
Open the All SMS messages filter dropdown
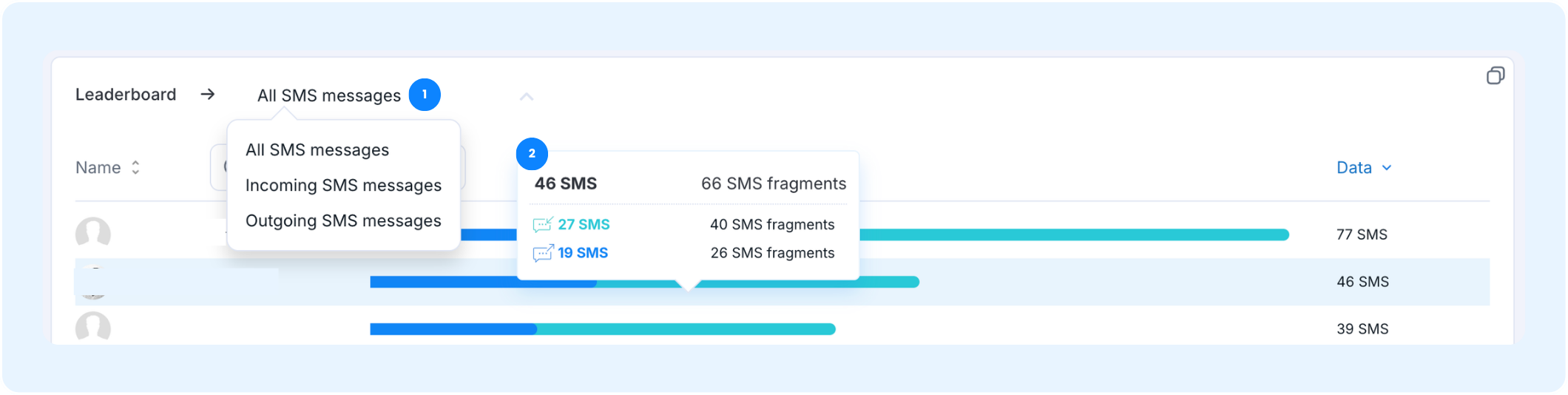click(329, 95)
